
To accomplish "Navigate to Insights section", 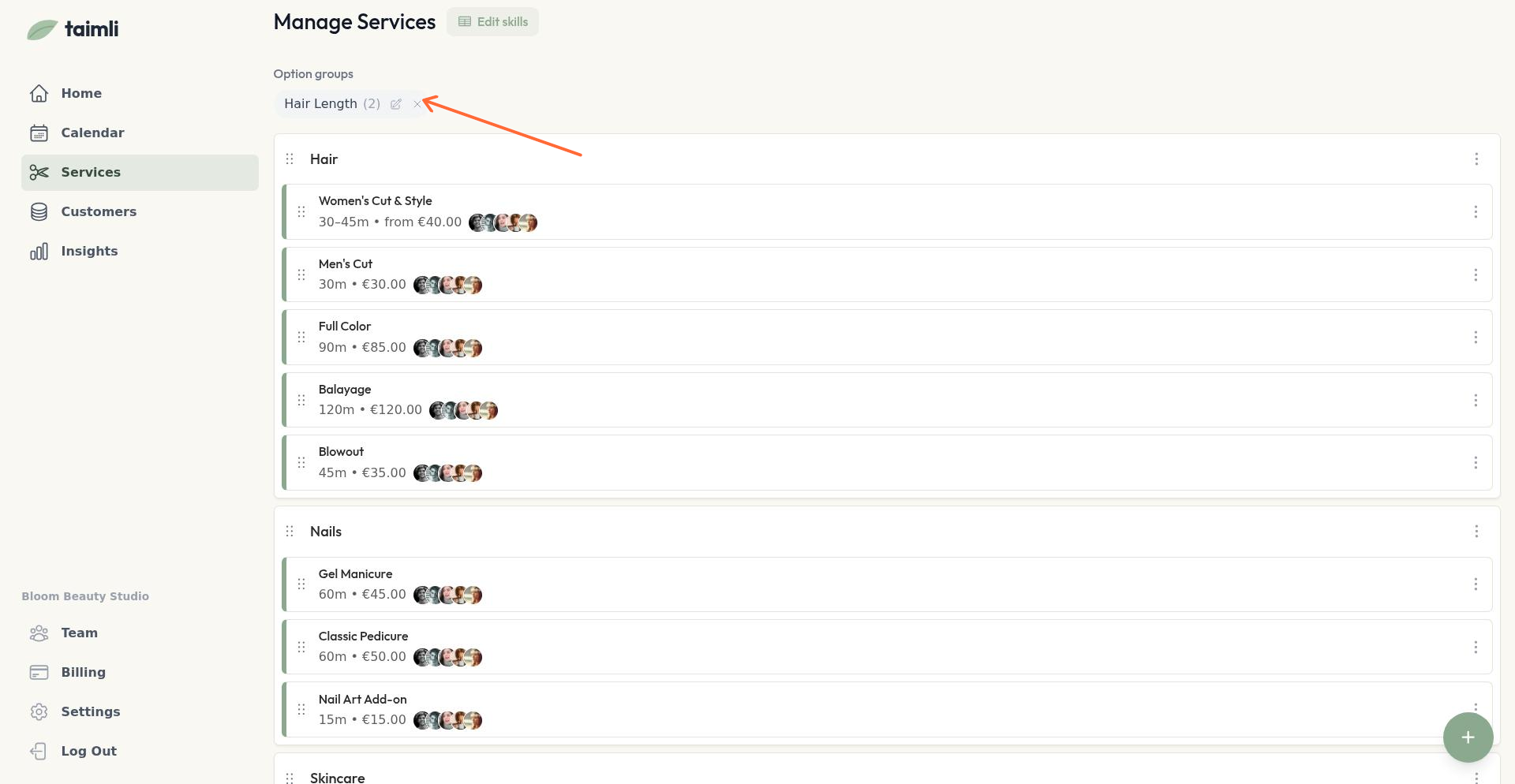I will click(x=89, y=251).
